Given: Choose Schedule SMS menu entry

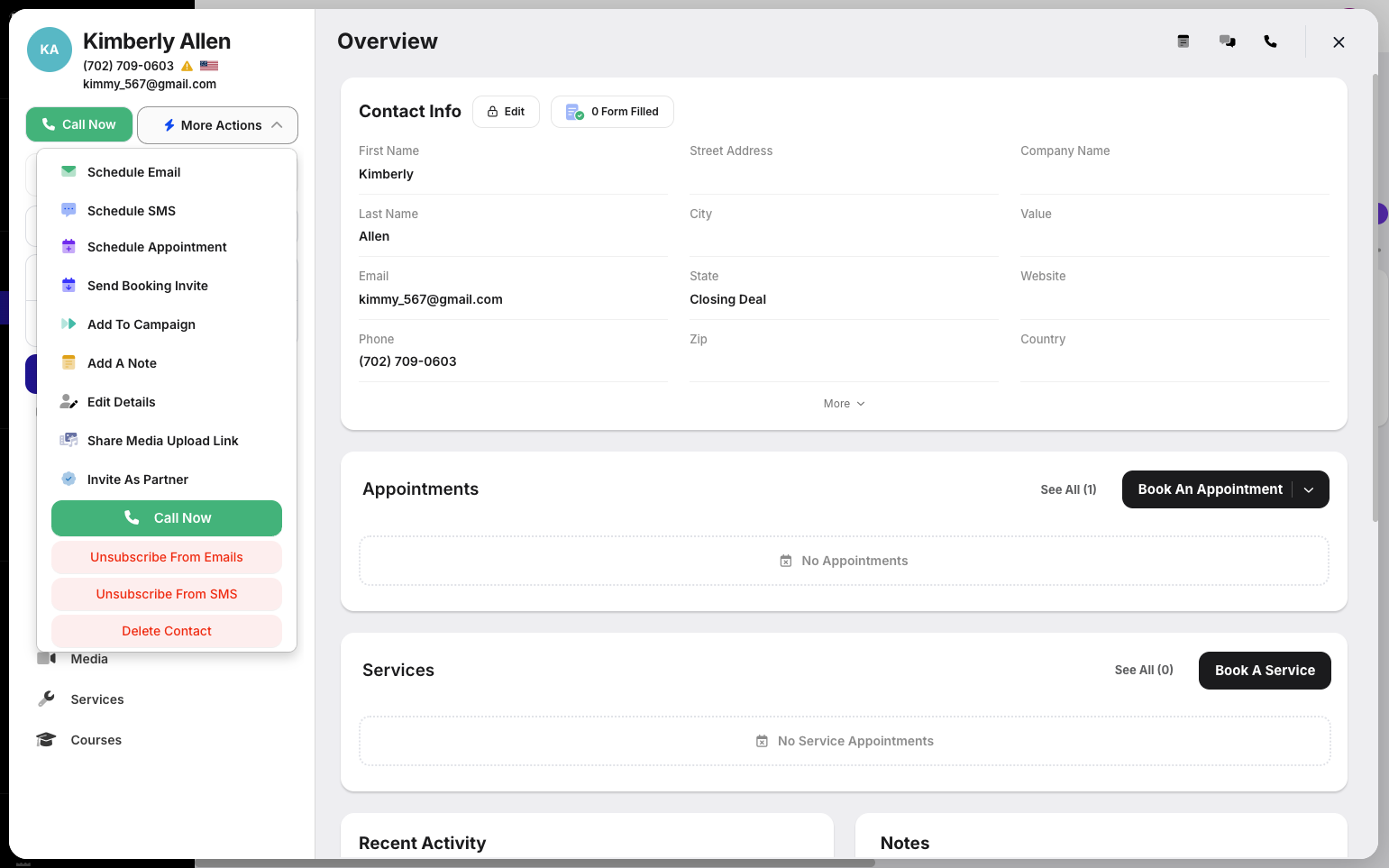Looking at the screenshot, I should coord(167,211).
